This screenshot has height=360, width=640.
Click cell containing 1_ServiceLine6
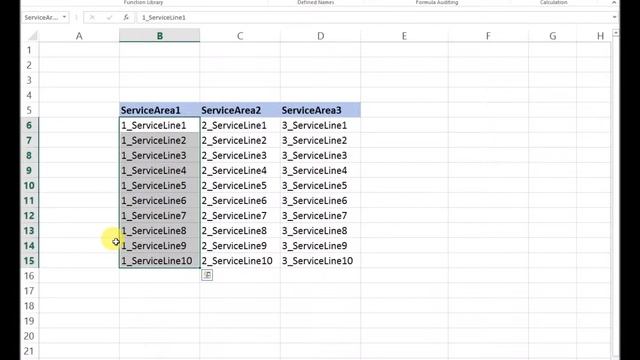tap(160, 200)
